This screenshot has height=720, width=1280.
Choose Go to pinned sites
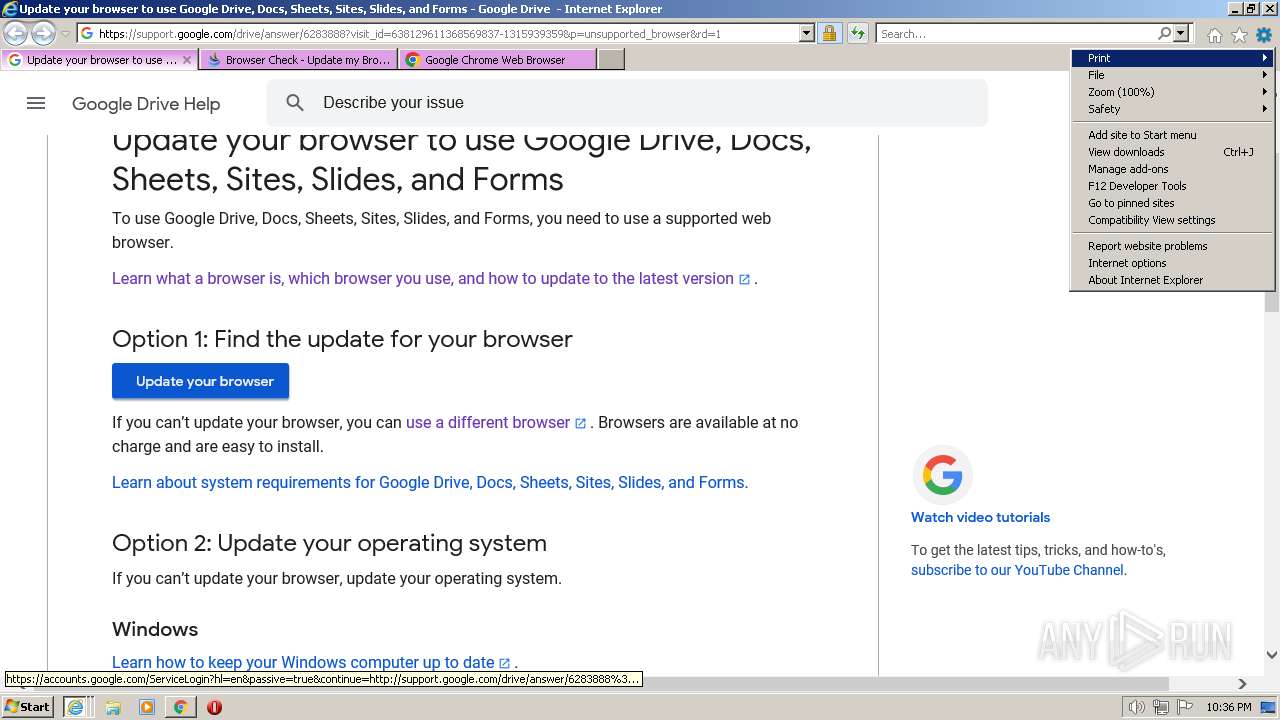point(1172,203)
